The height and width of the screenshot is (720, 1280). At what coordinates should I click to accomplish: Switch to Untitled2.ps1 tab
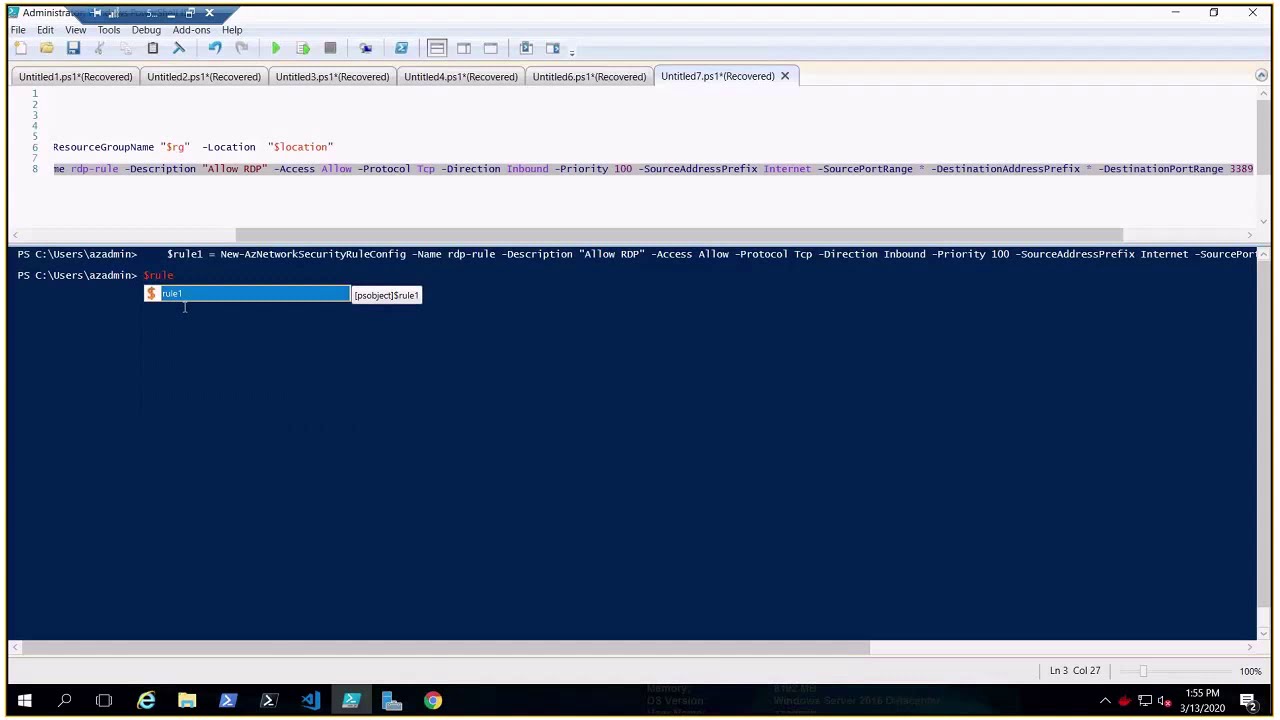(x=204, y=77)
